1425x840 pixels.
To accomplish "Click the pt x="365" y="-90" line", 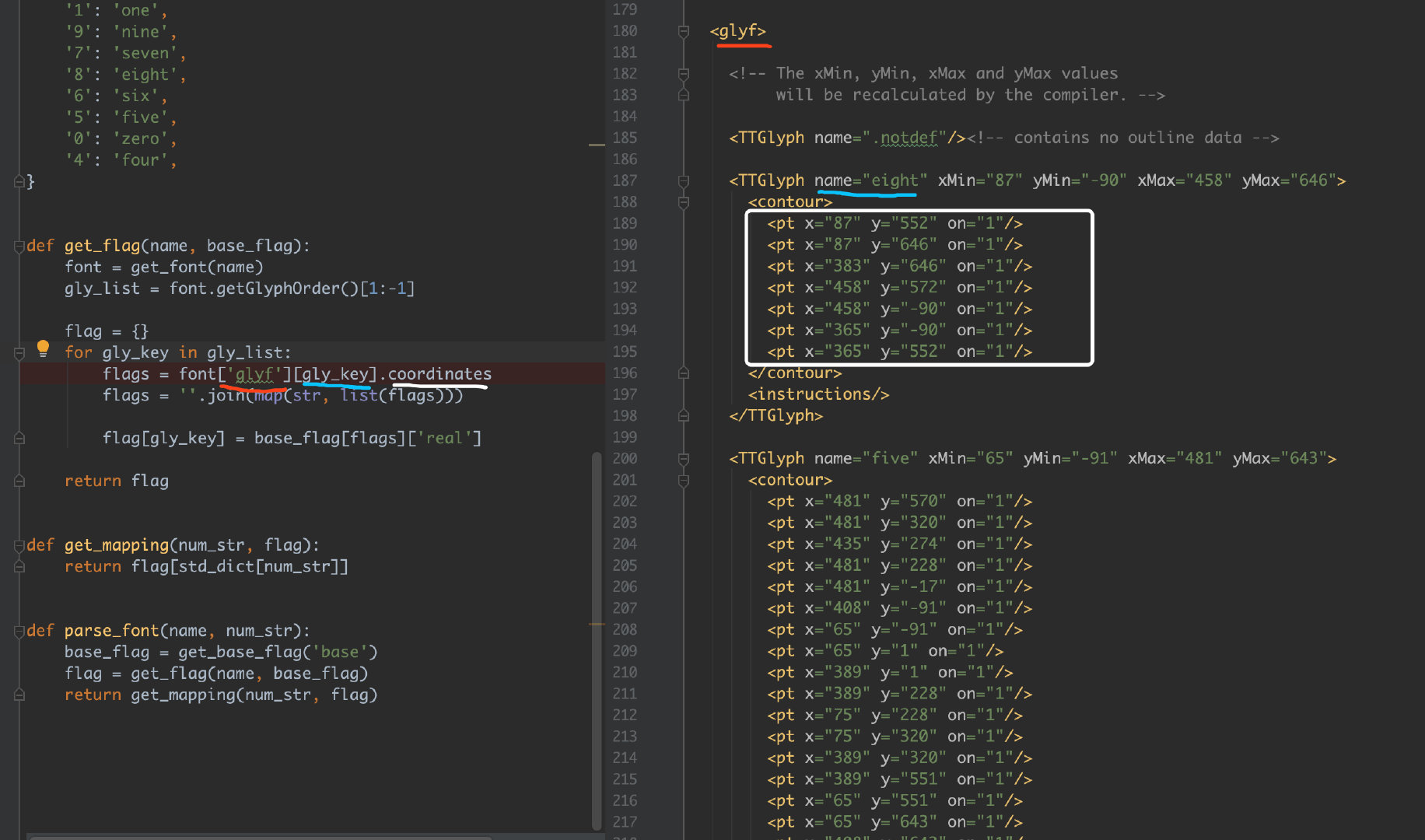I will [x=899, y=331].
